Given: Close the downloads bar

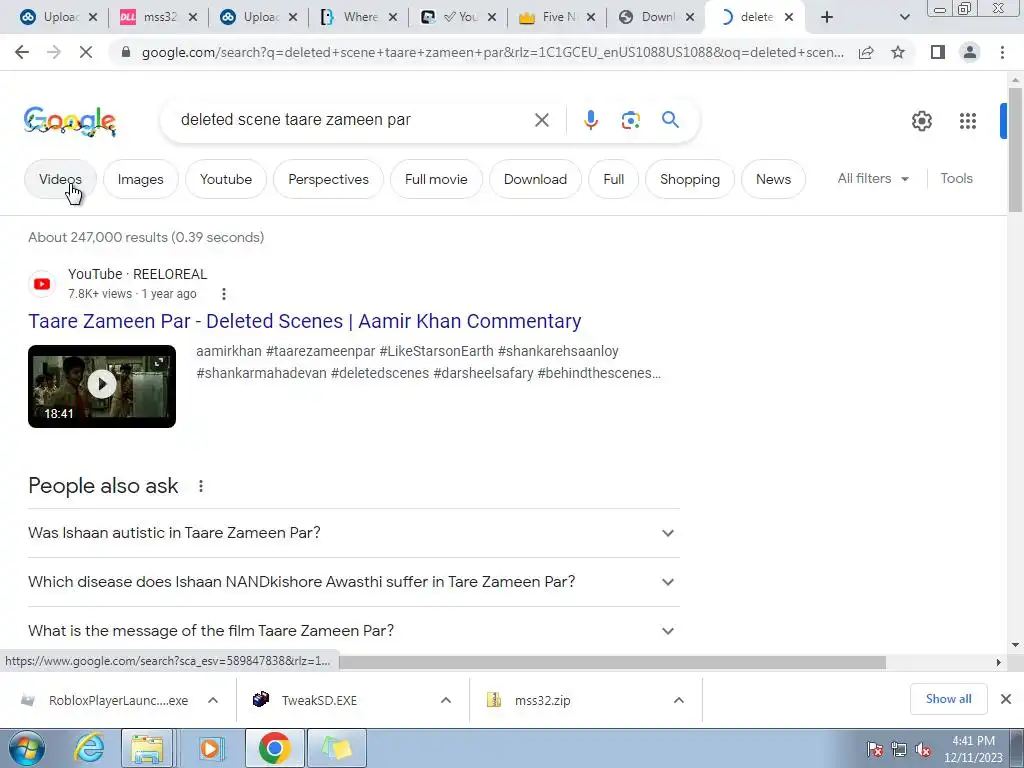Looking at the screenshot, I should [1006, 699].
